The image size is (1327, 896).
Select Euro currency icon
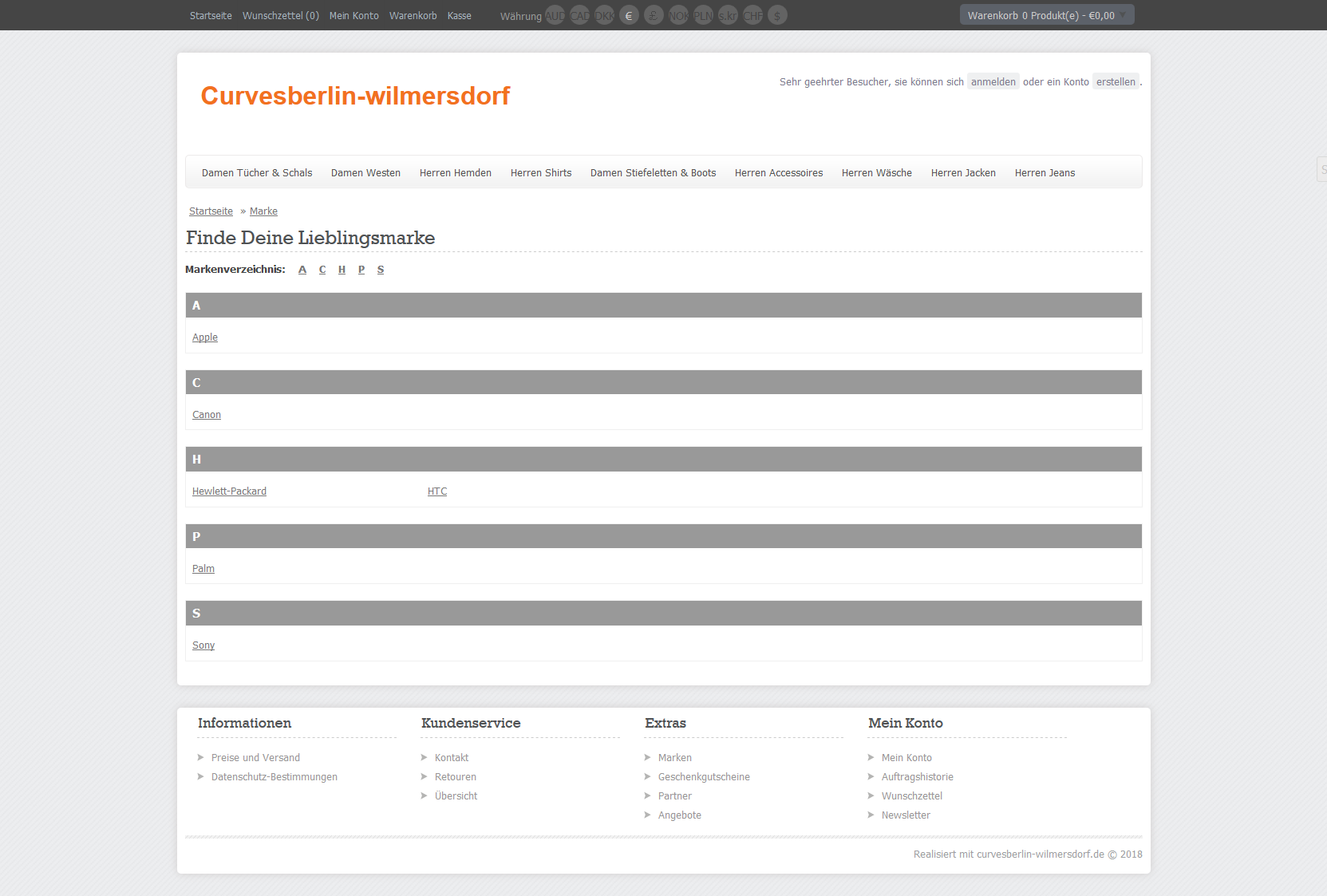pos(629,15)
